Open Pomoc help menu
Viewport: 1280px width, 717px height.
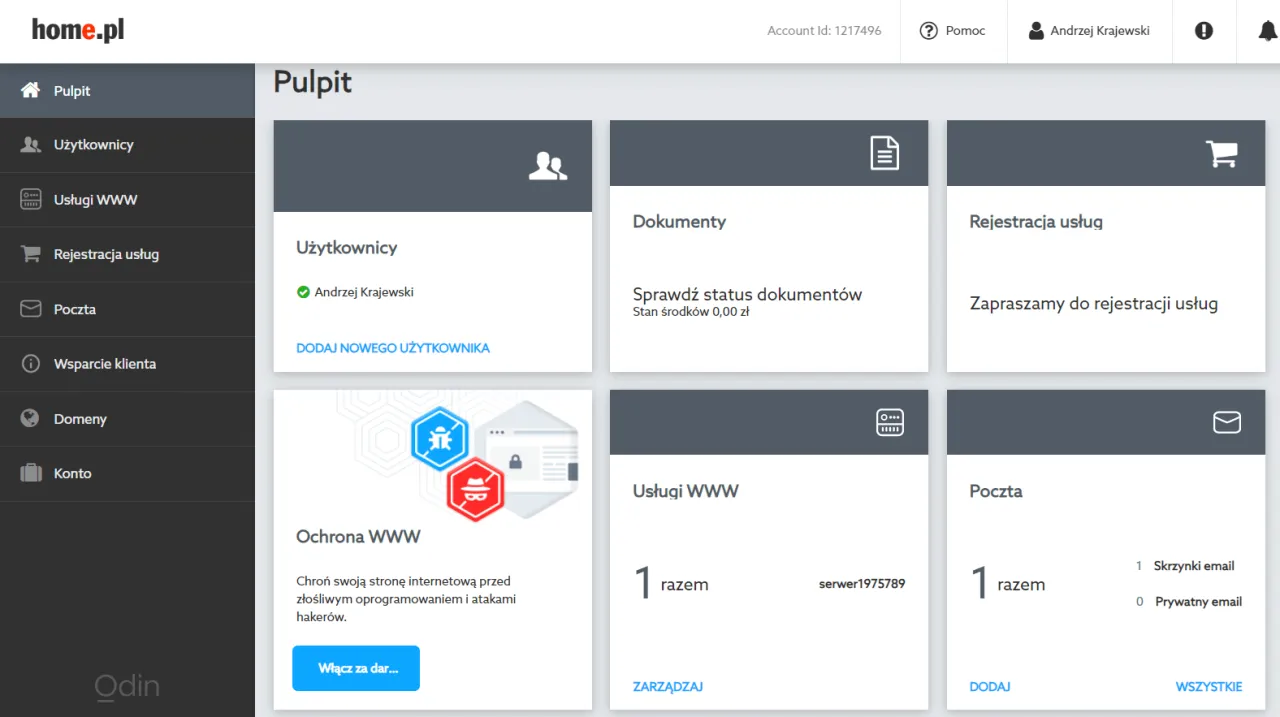coord(952,31)
